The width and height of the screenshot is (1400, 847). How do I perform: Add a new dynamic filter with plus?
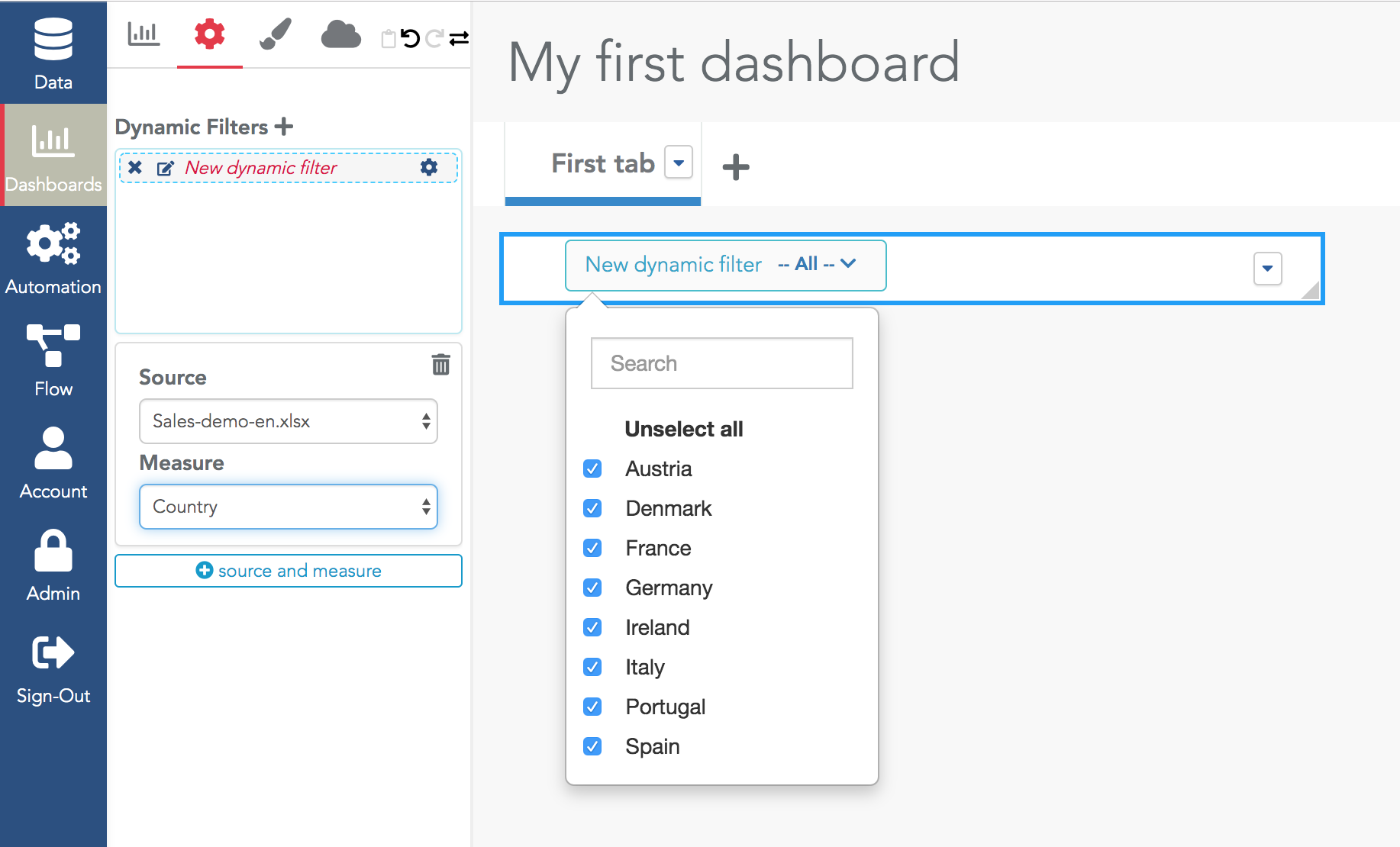284,126
